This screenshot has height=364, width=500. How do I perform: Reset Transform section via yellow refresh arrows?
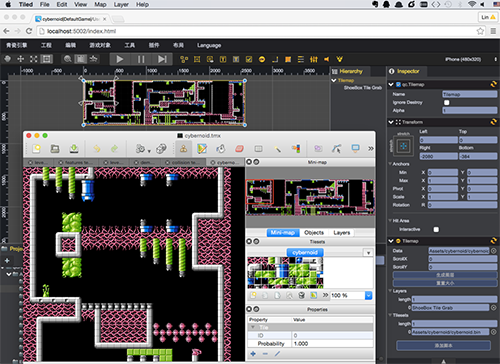tap(494, 122)
